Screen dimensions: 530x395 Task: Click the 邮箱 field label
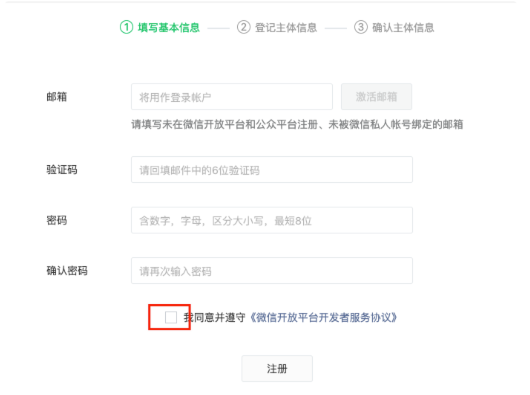[x=57, y=97]
